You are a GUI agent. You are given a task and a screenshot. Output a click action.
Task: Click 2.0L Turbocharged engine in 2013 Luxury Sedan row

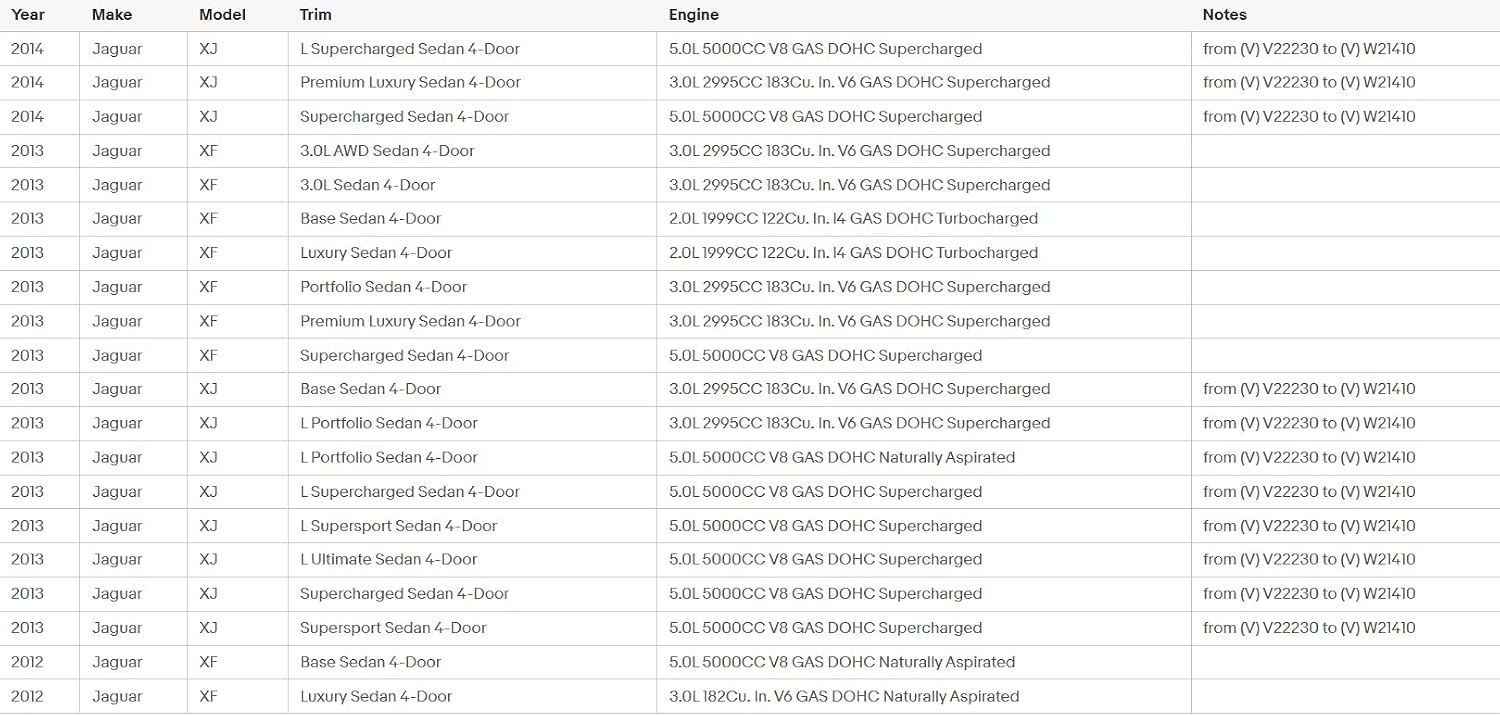point(854,253)
